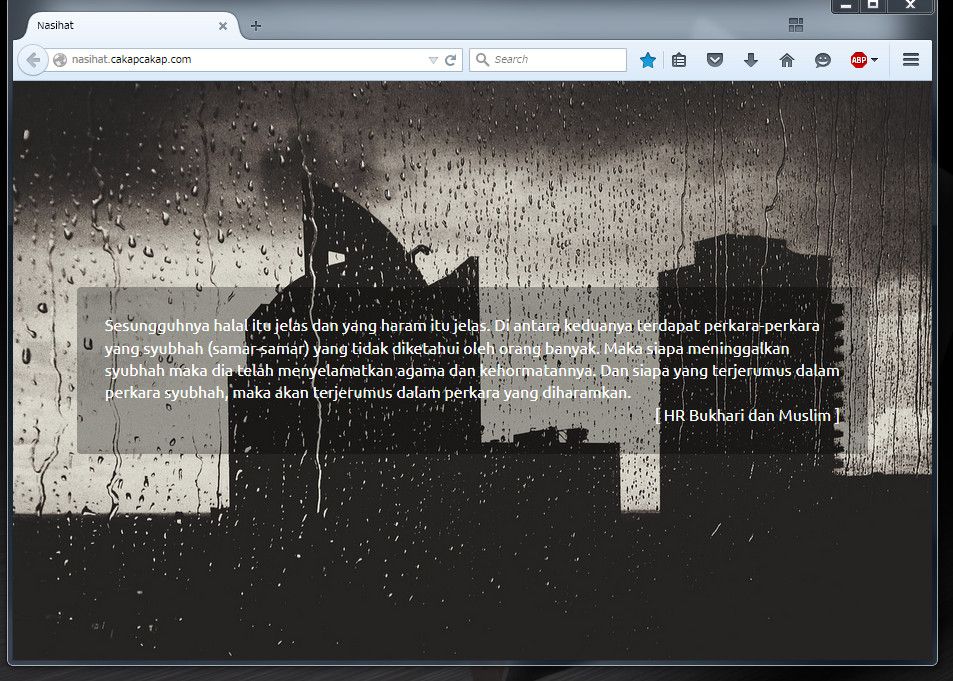Click the address bar showing nasihat.cakapcakap.com
This screenshot has height=681, width=953.
200,59
